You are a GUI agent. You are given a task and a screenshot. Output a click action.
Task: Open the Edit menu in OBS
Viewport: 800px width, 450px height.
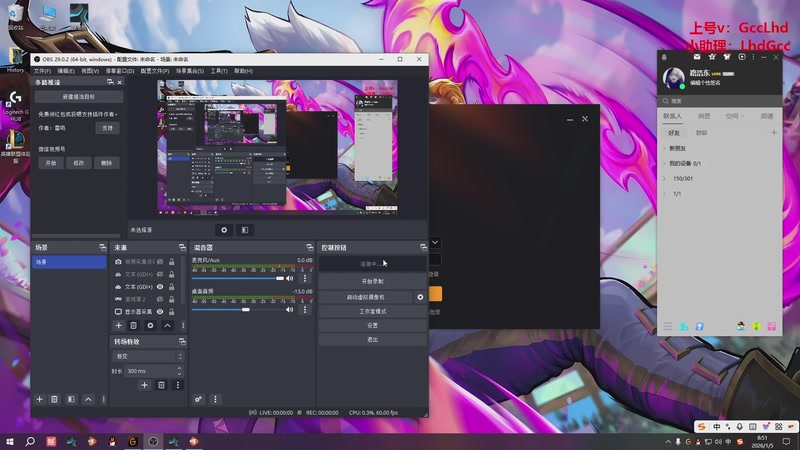[x=66, y=71]
